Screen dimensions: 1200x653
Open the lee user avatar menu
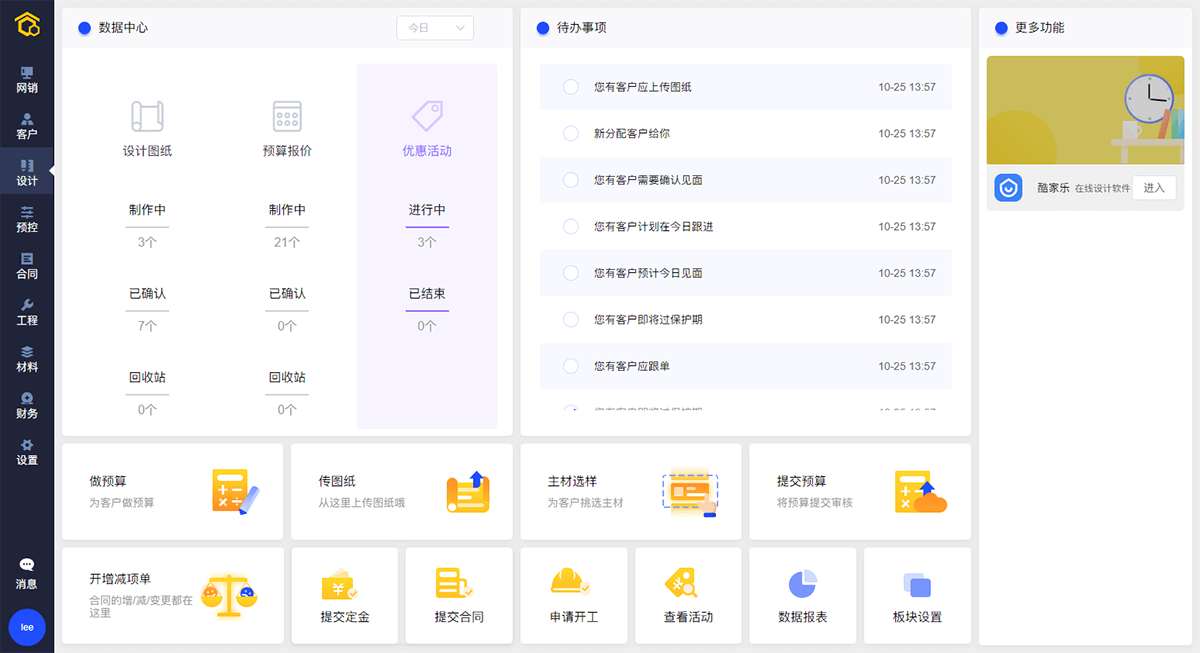click(x=27, y=627)
